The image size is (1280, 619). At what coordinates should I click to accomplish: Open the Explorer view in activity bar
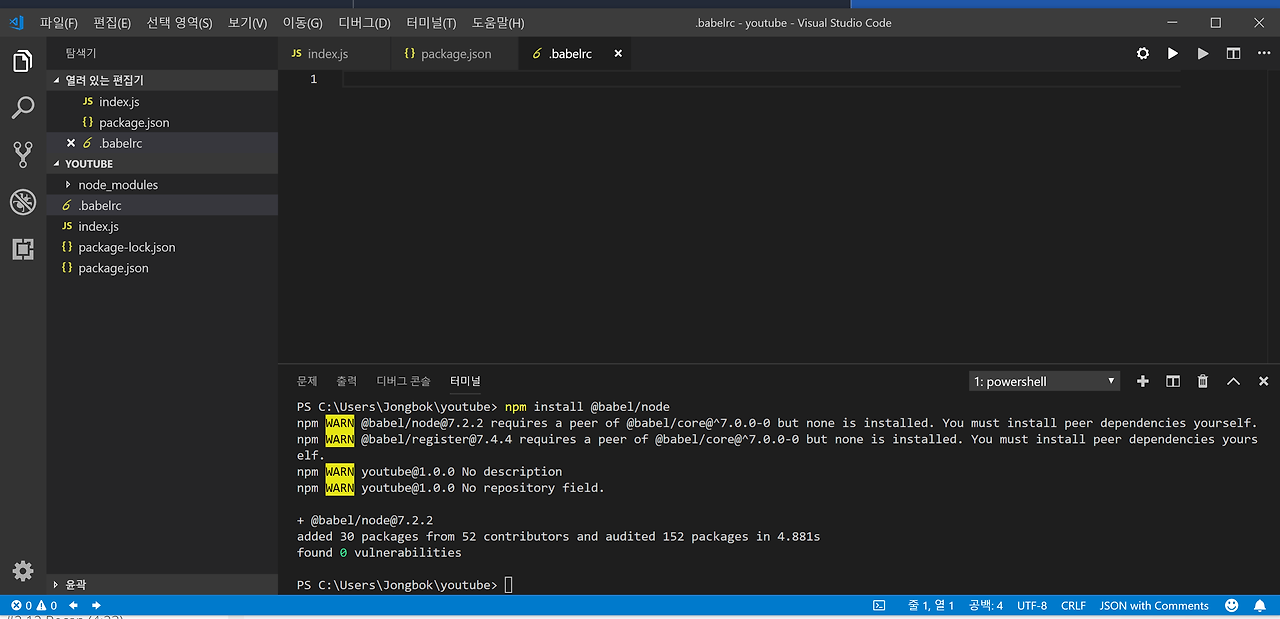pyautogui.click(x=23, y=62)
